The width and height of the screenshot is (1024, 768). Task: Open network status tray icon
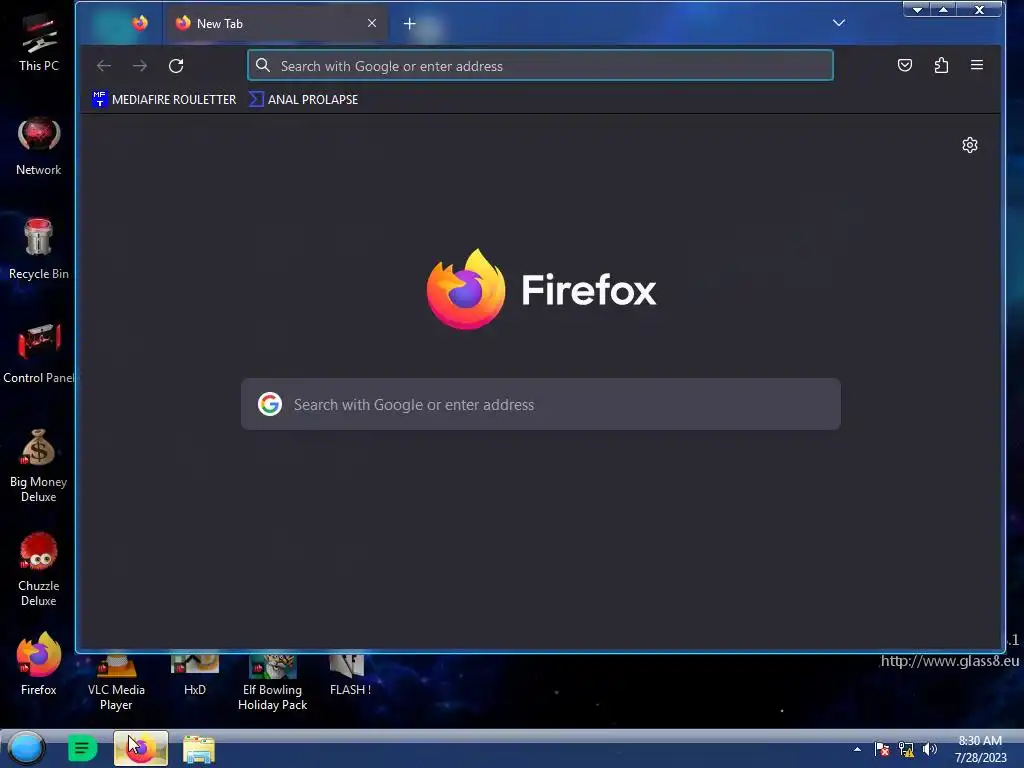pyautogui.click(x=906, y=749)
